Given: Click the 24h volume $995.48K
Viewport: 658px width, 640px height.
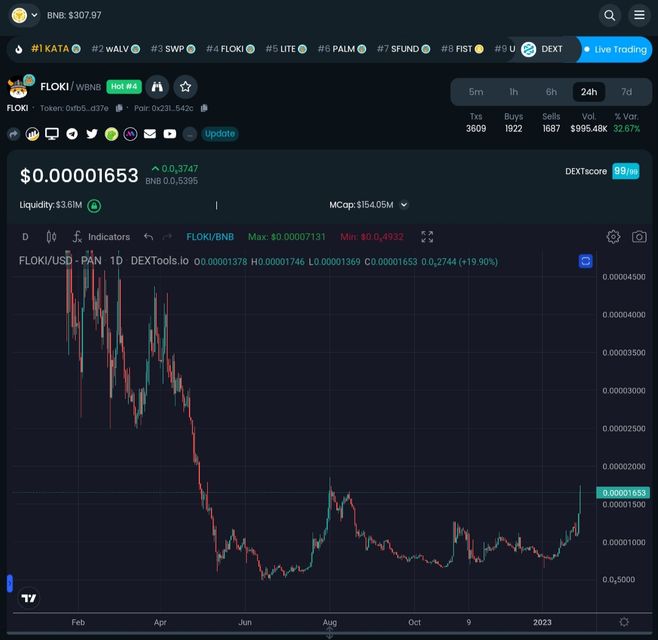Looking at the screenshot, I should click(589, 129).
